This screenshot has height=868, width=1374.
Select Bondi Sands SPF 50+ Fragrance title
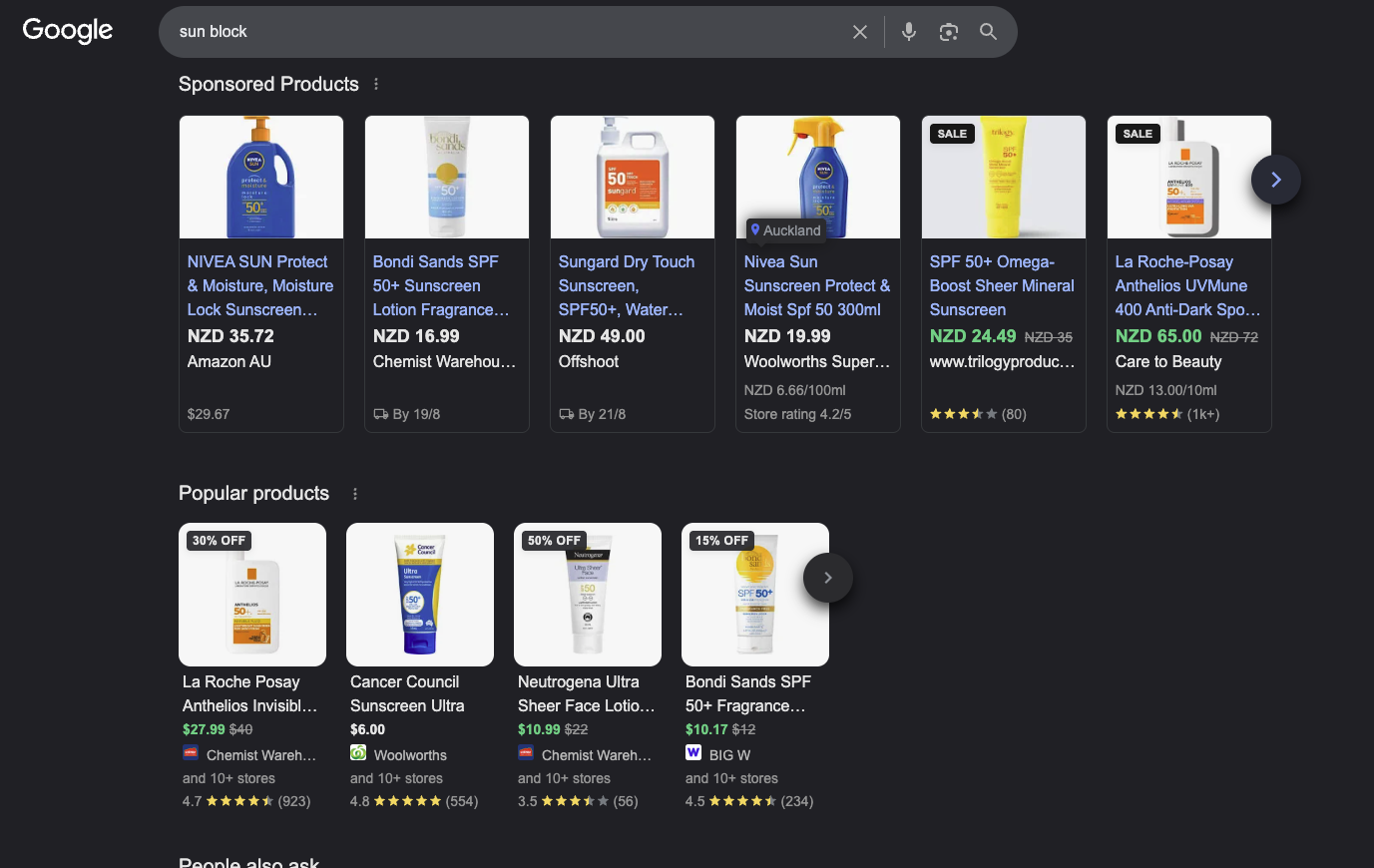click(748, 693)
